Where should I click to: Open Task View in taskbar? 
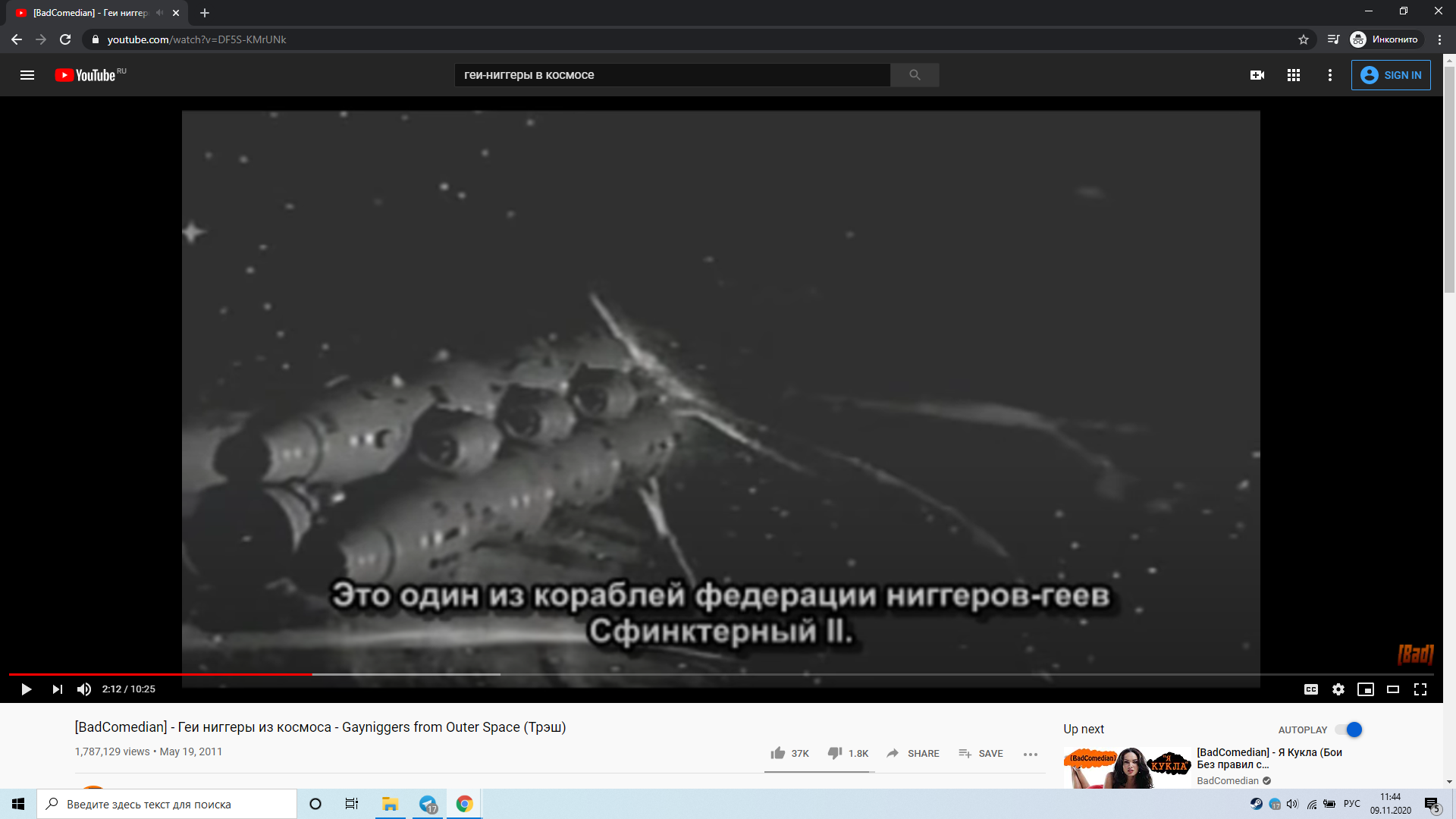(x=352, y=804)
